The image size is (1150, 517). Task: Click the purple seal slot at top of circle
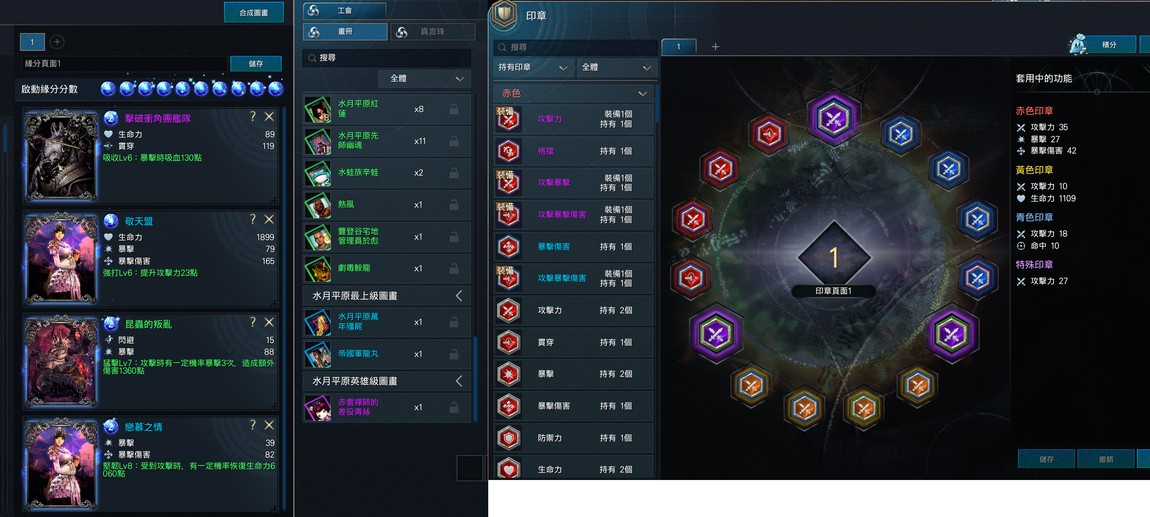point(834,117)
